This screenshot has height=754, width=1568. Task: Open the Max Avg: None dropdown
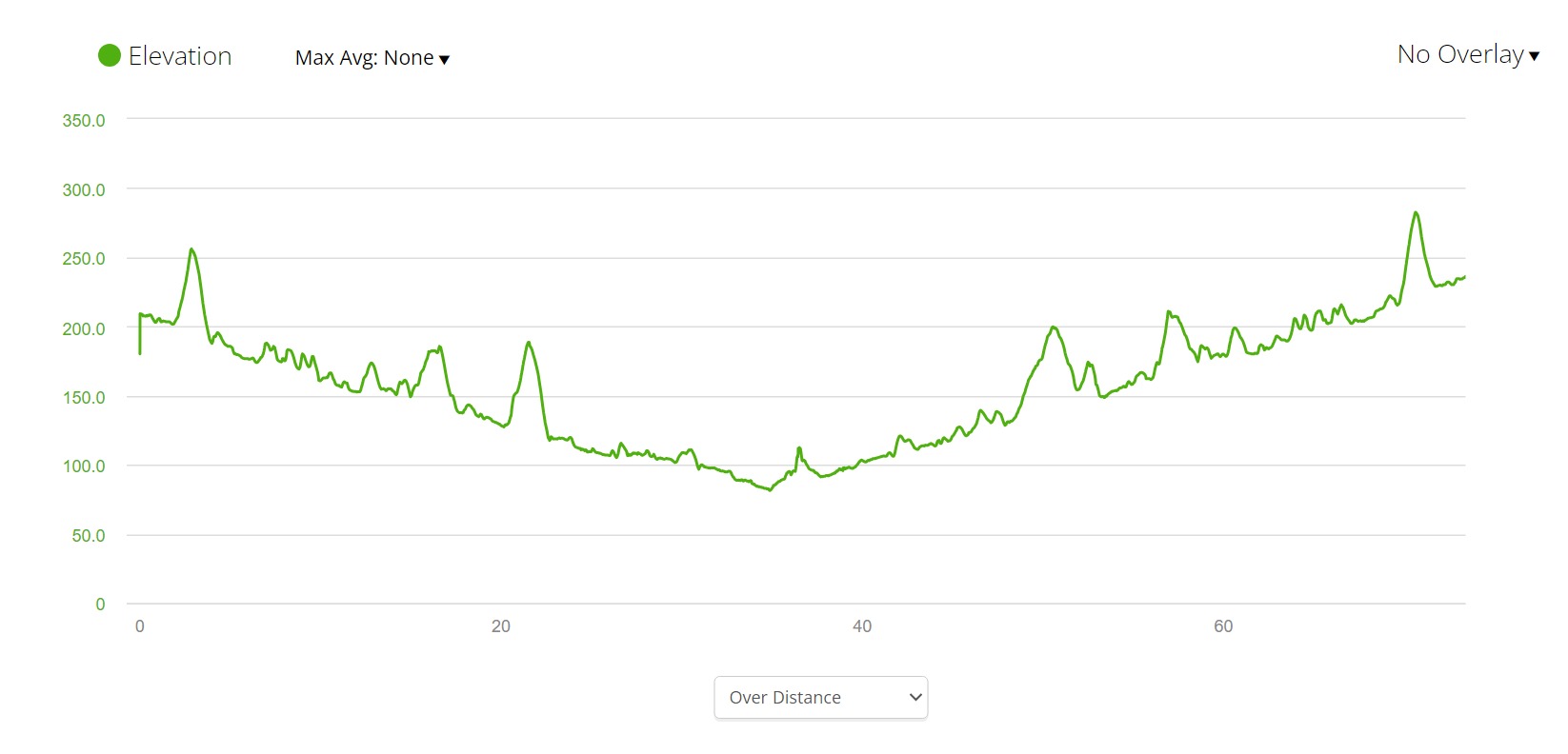pos(364,58)
